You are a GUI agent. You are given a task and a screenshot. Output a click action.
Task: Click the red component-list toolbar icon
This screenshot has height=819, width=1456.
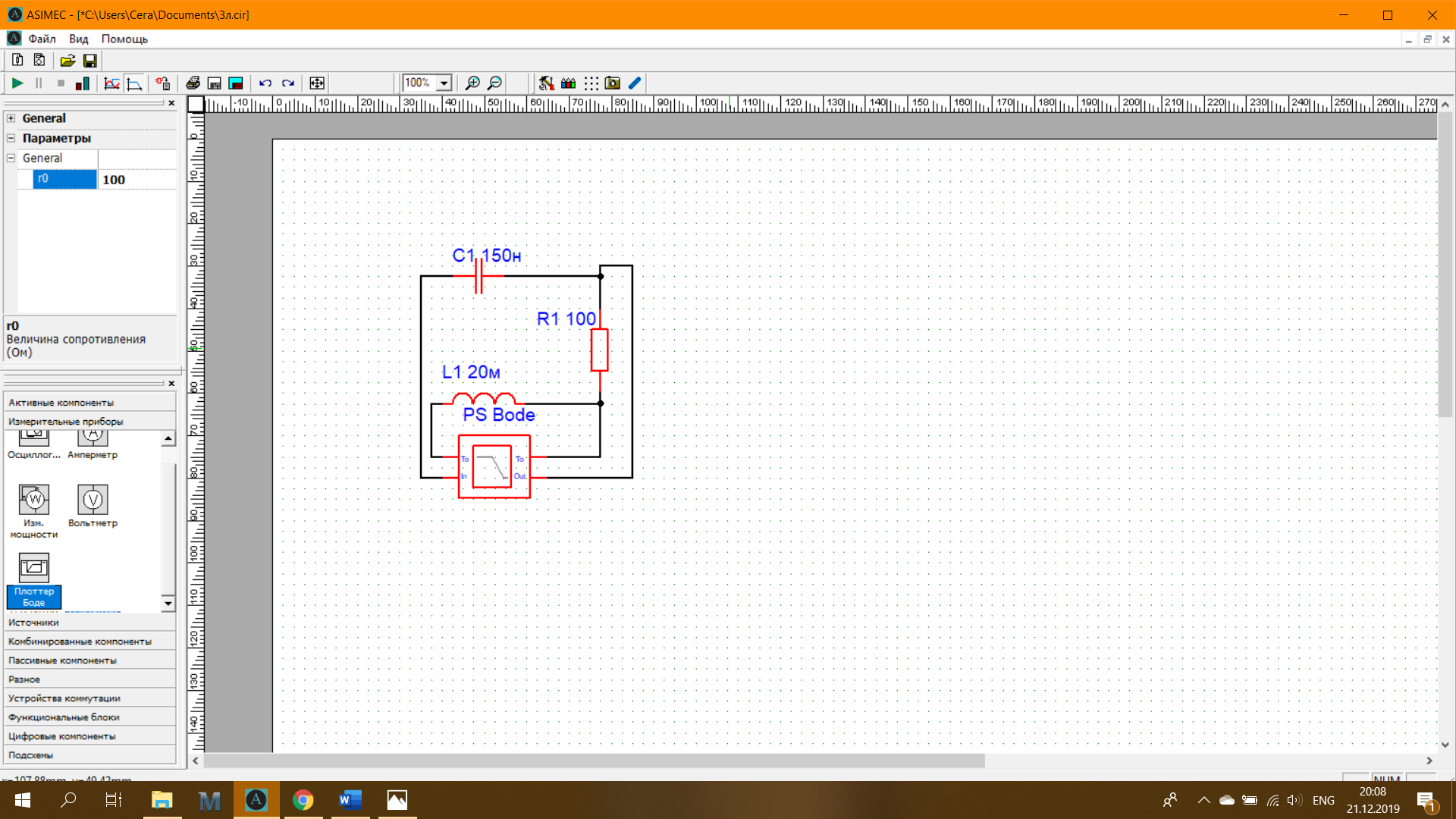[163, 83]
